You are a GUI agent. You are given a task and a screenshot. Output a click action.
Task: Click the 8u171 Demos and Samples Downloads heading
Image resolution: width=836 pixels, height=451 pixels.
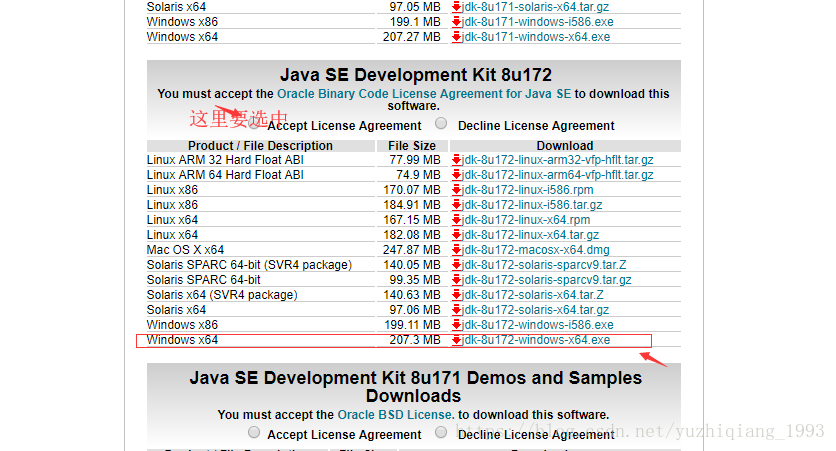[x=415, y=386]
